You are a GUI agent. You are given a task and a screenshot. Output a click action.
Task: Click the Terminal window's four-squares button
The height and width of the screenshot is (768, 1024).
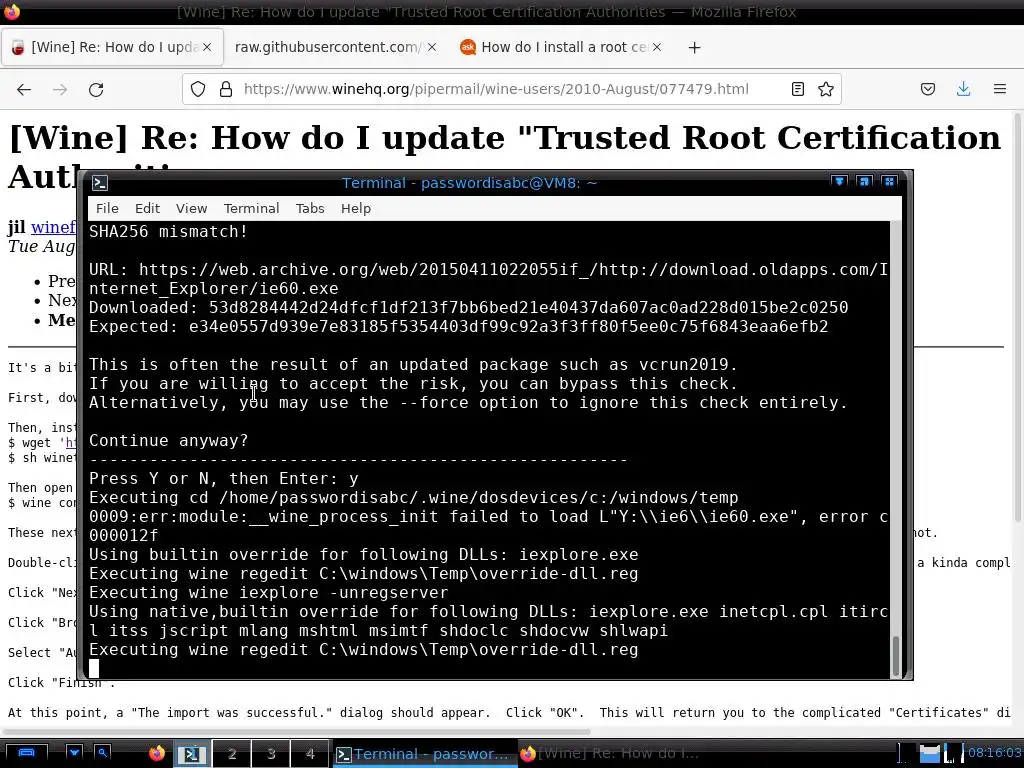pos(889,182)
